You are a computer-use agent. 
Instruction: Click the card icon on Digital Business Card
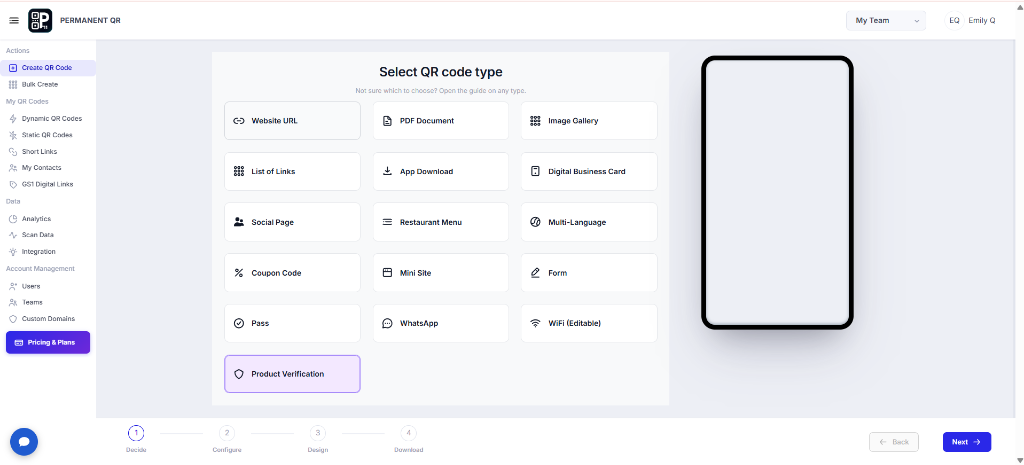click(x=536, y=171)
